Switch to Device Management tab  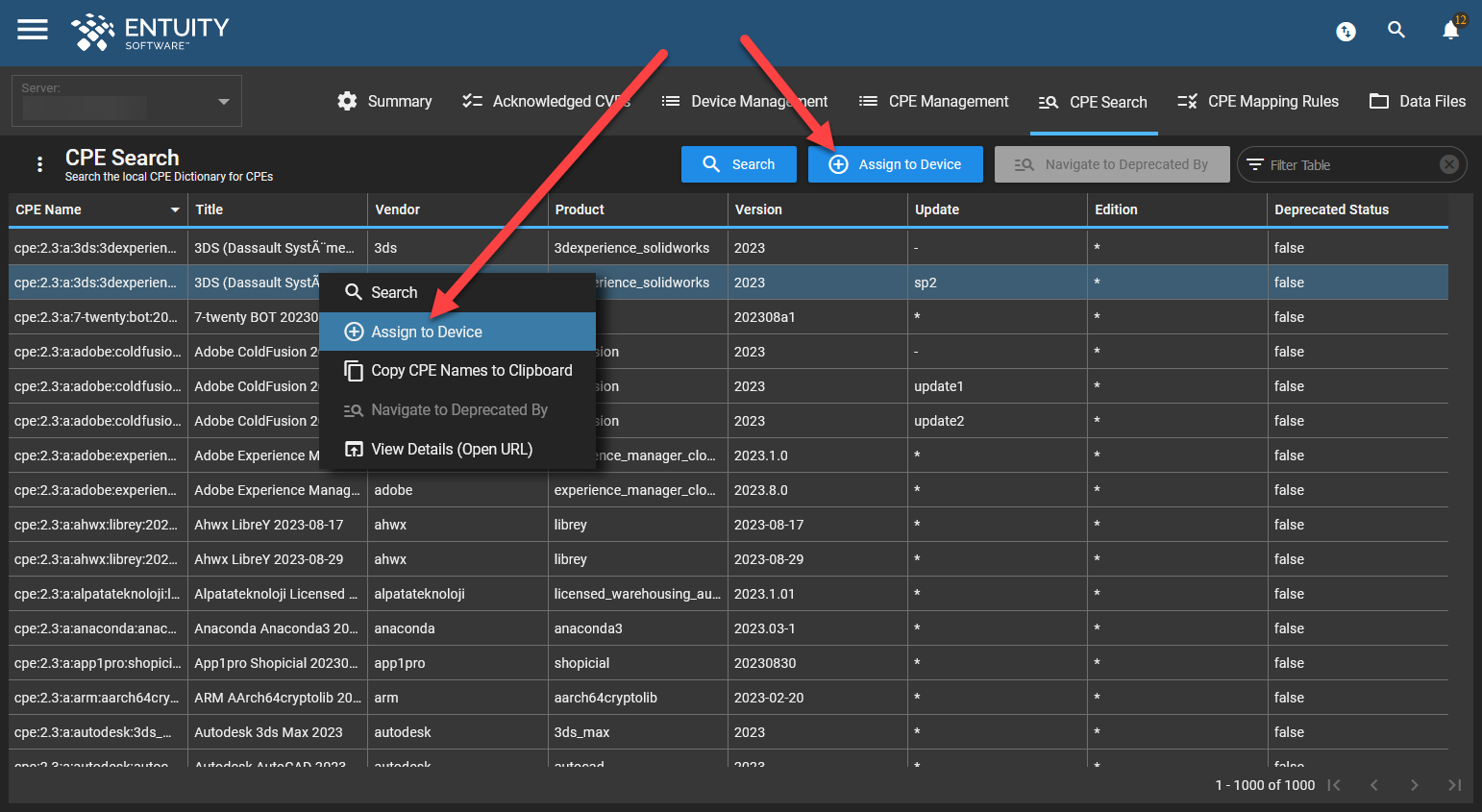tap(745, 101)
